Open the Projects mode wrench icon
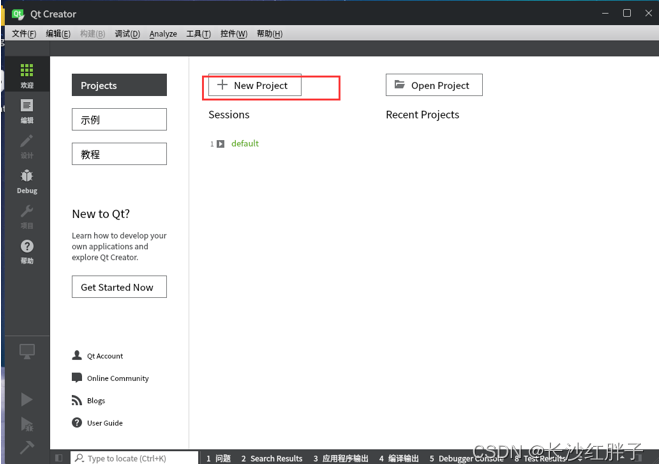Screen dimensions: 659x471 tap(26, 211)
